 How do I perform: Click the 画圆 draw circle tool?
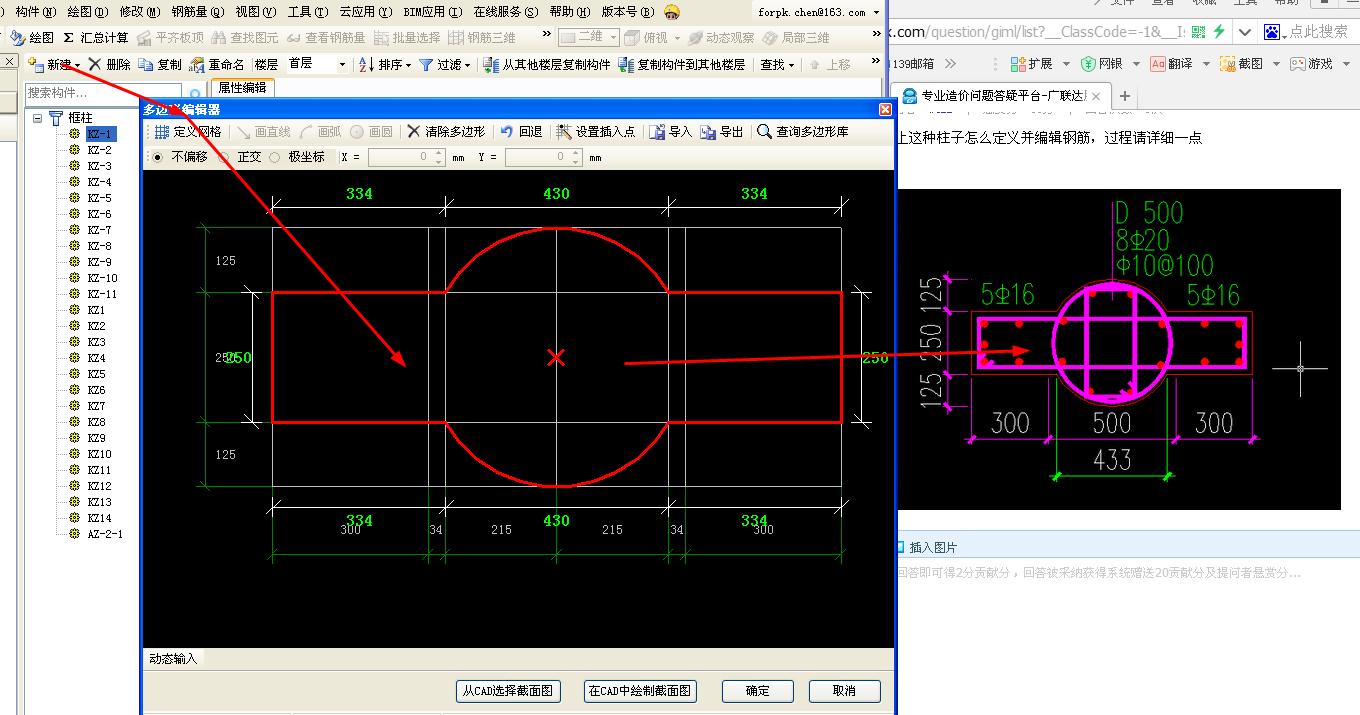[x=371, y=132]
